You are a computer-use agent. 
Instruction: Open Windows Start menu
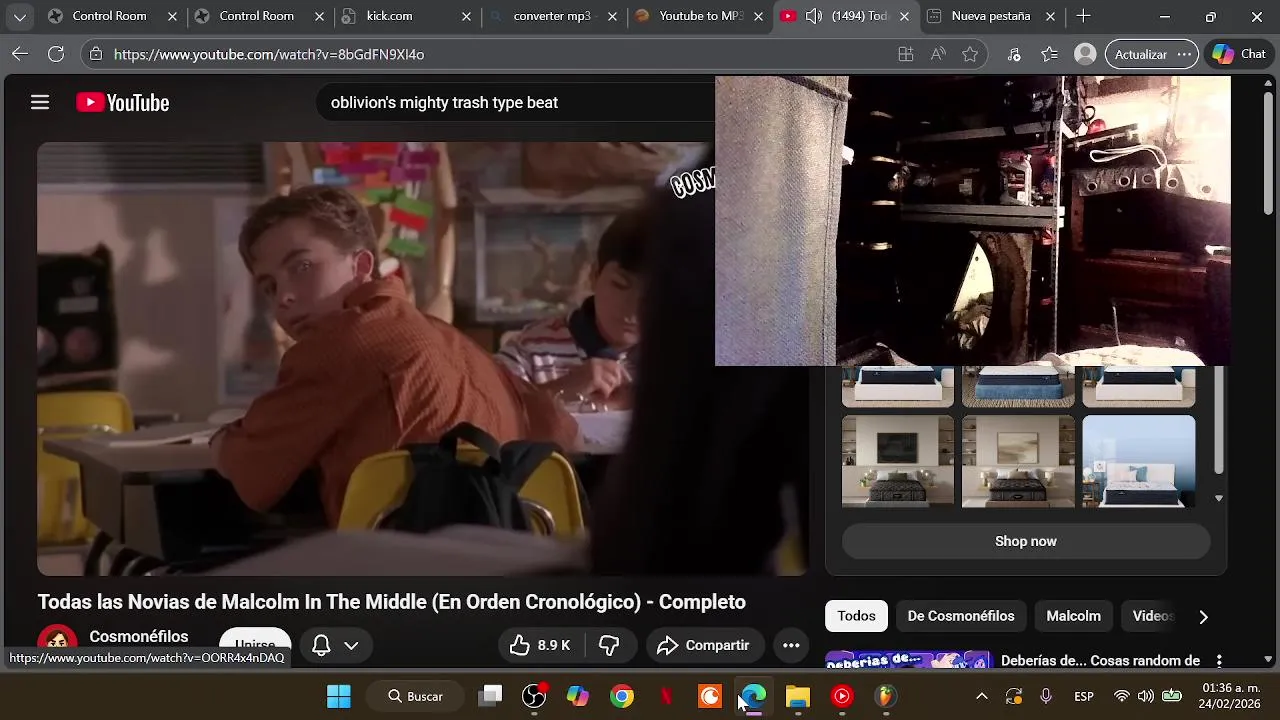pos(339,696)
